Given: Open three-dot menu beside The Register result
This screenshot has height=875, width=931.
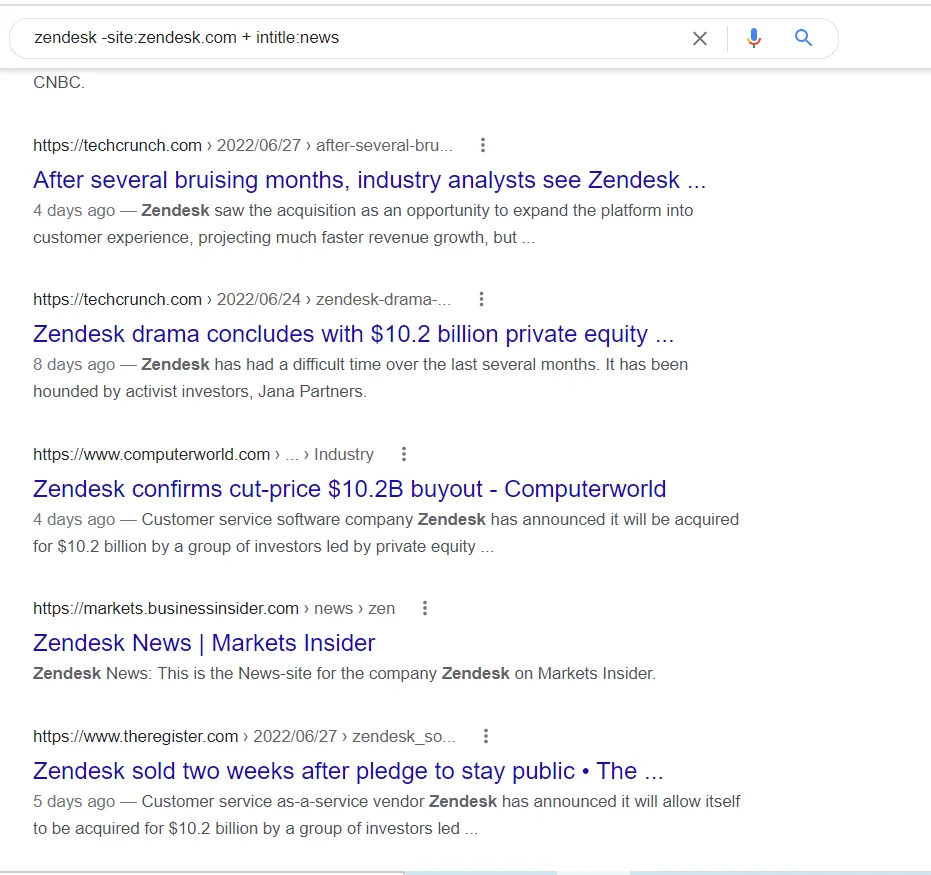Looking at the screenshot, I should click(486, 736).
